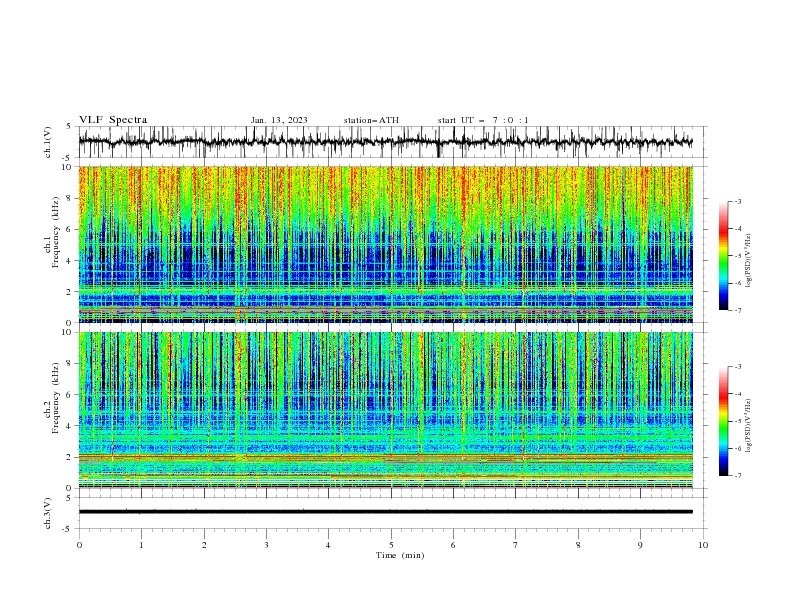
Task: Click the "5" volt tick of ch.3(V) axis
Action: [x=70, y=498]
